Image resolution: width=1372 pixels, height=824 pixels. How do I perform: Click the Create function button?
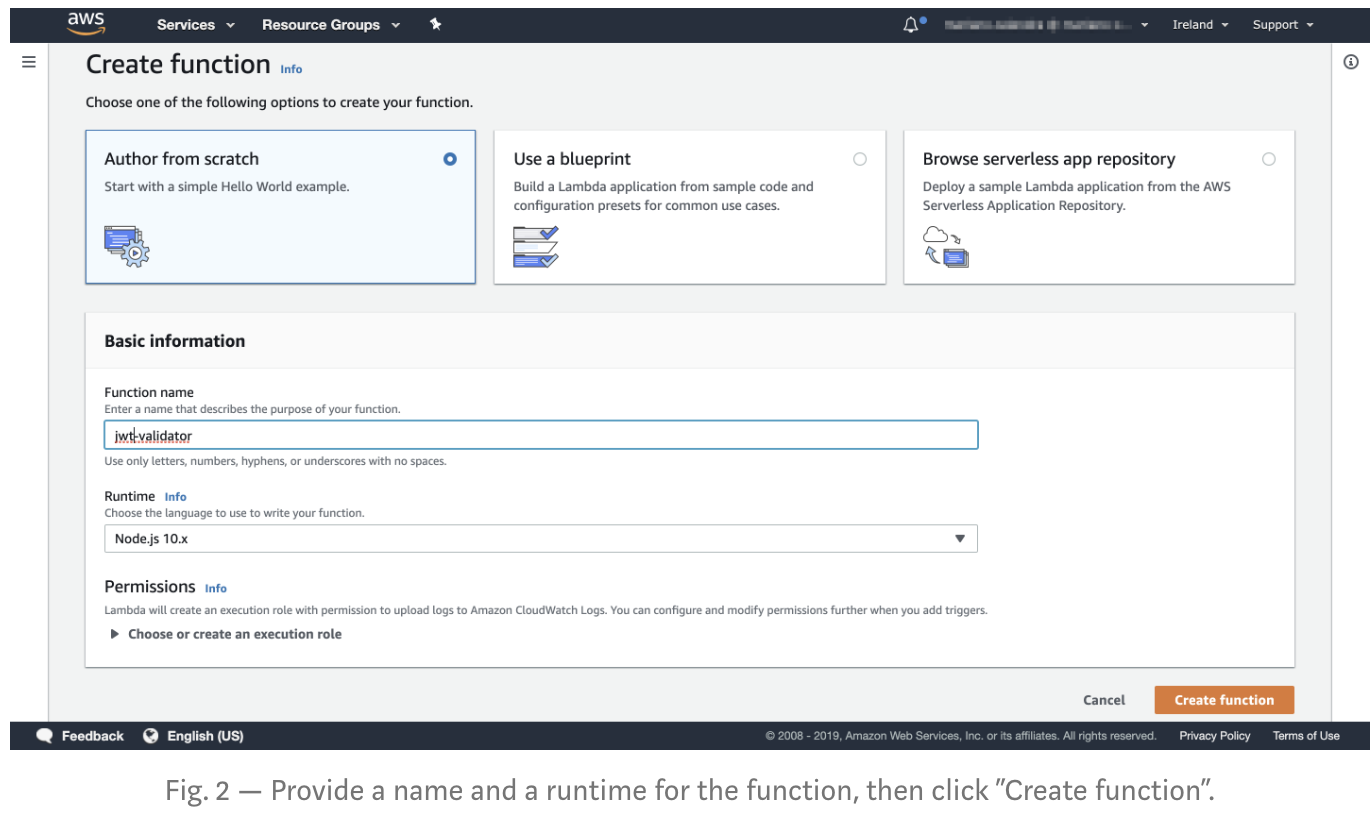pos(1224,700)
